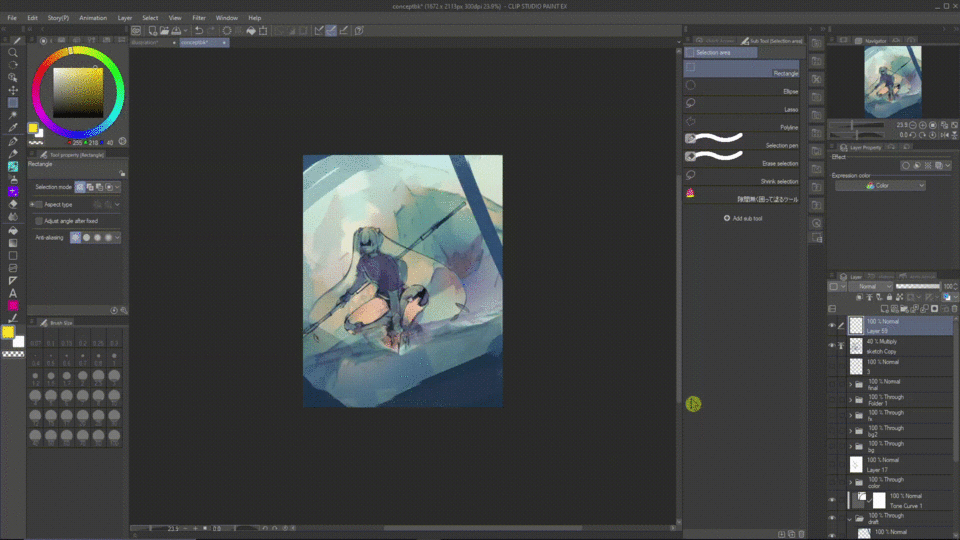Viewport: 960px width, 540px height.
Task: Hide sketch Copy layer eye icon
Action: tap(831, 346)
